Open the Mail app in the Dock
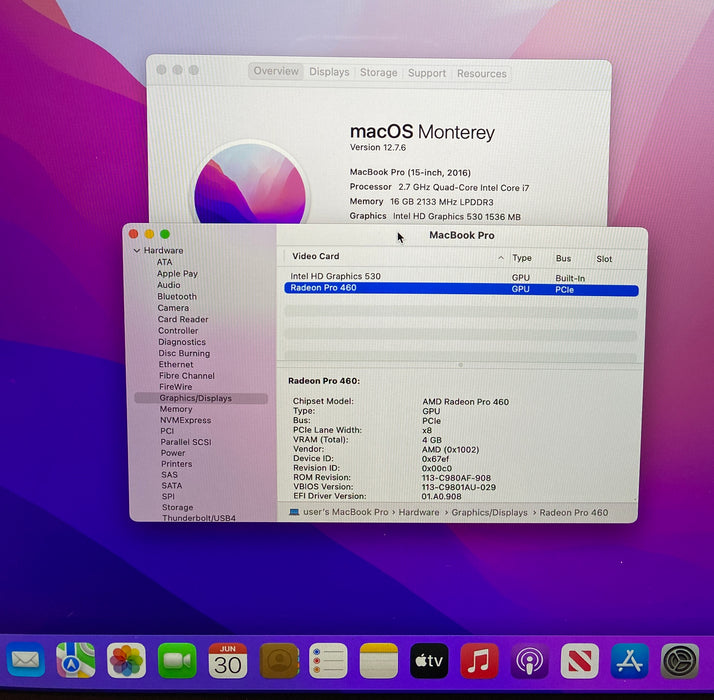This screenshot has height=700, width=714. [x=26, y=660]
